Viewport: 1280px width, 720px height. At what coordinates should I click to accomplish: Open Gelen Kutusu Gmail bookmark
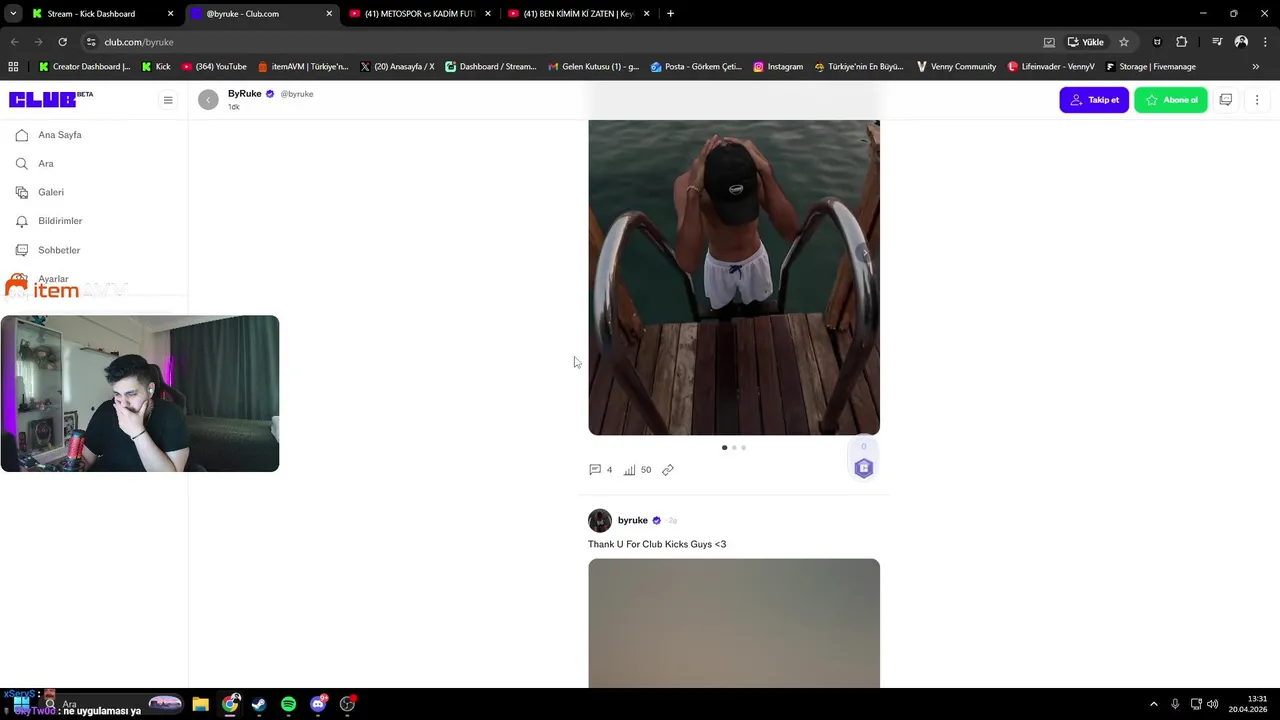tap(594, 66)
